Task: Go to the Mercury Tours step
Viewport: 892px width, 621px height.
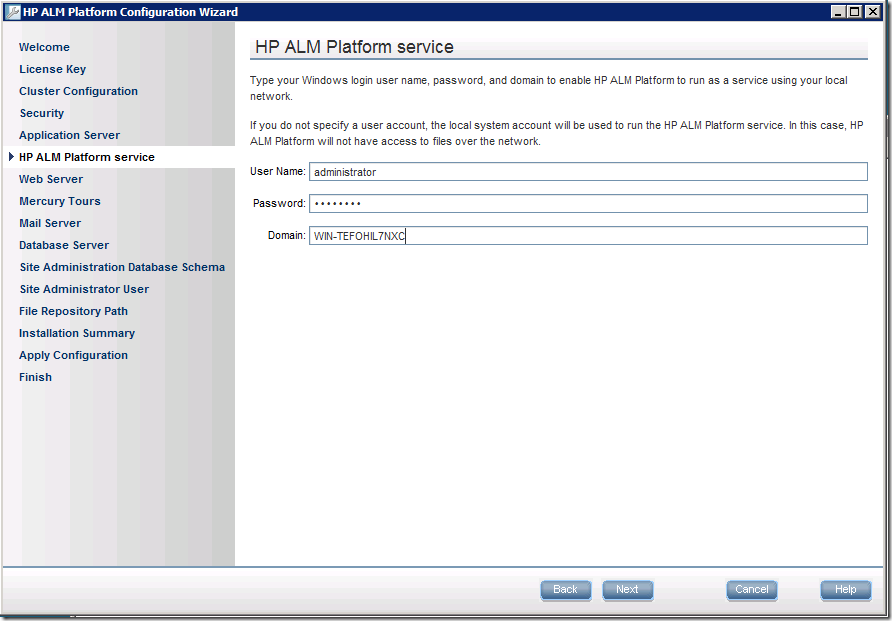Action: (x=60, y=201)
